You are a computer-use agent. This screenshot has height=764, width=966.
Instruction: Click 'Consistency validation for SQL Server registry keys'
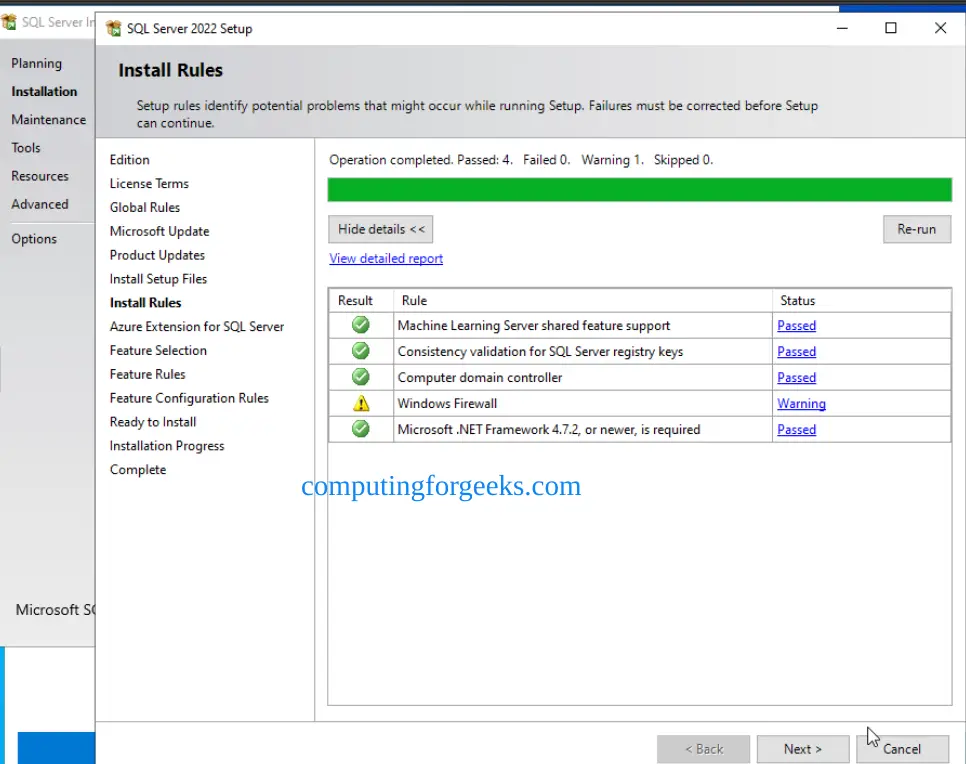[540, 351]
